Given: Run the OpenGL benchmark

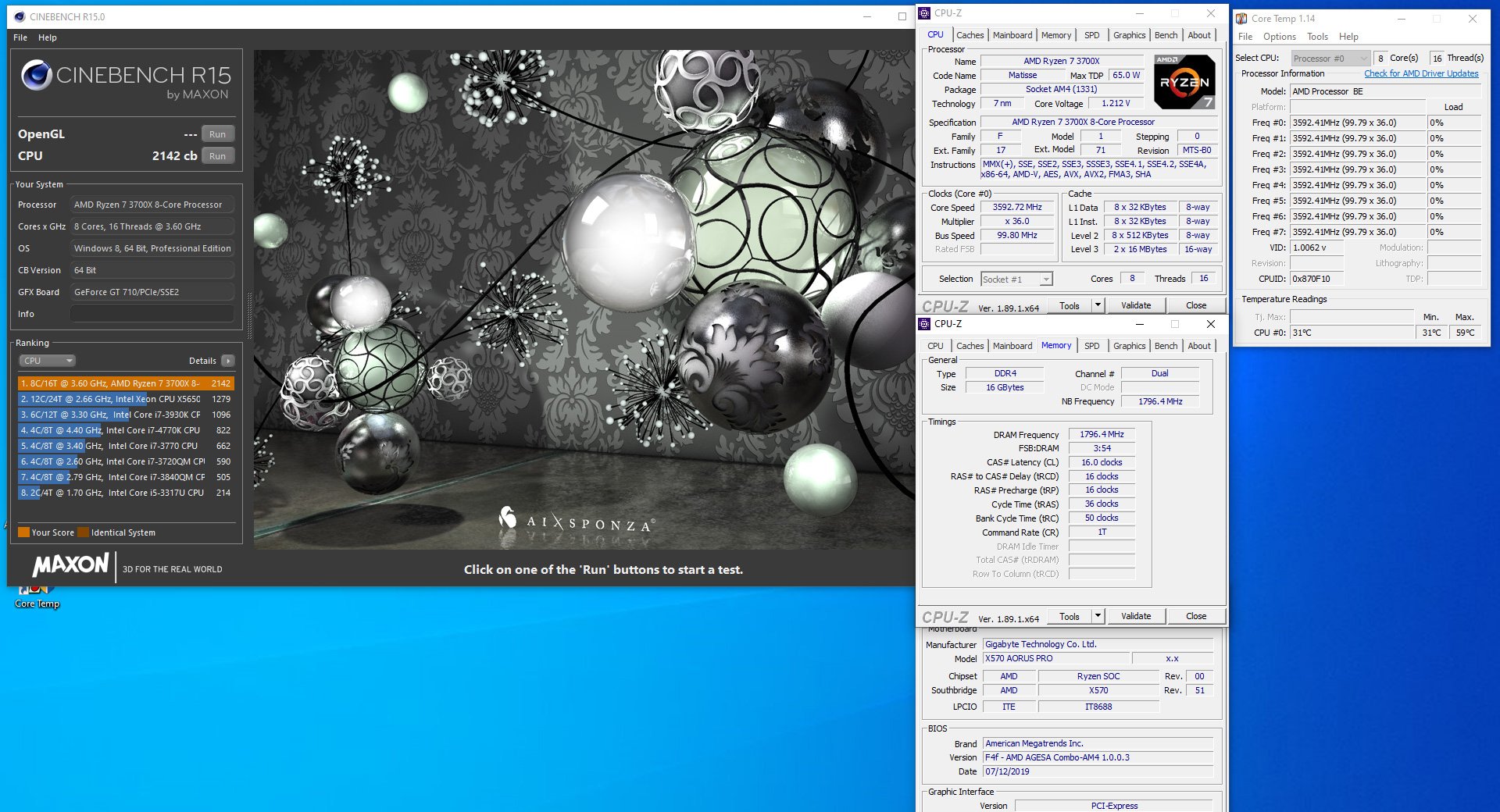Looking at the screenshot, I should coord(217,134).
